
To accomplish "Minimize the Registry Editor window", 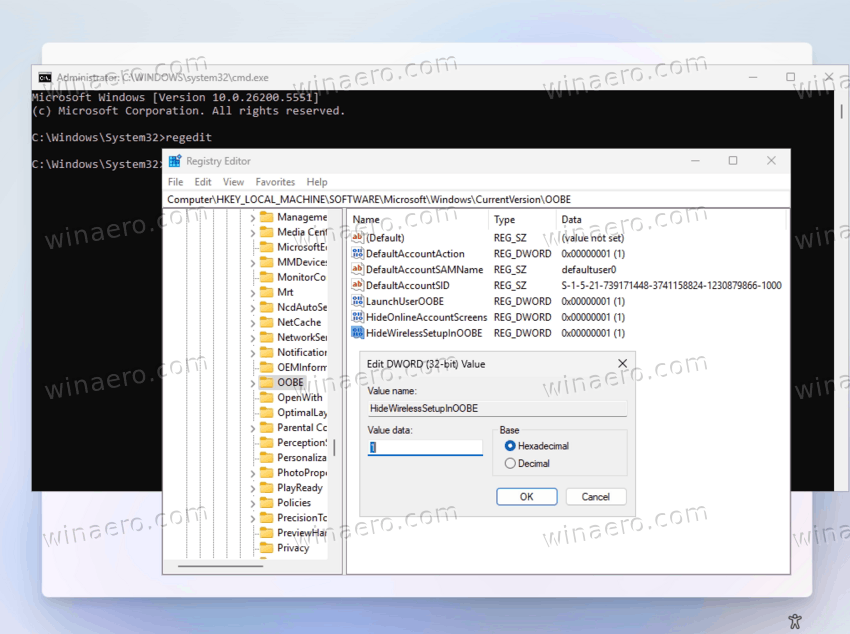I will click(695, 161).
